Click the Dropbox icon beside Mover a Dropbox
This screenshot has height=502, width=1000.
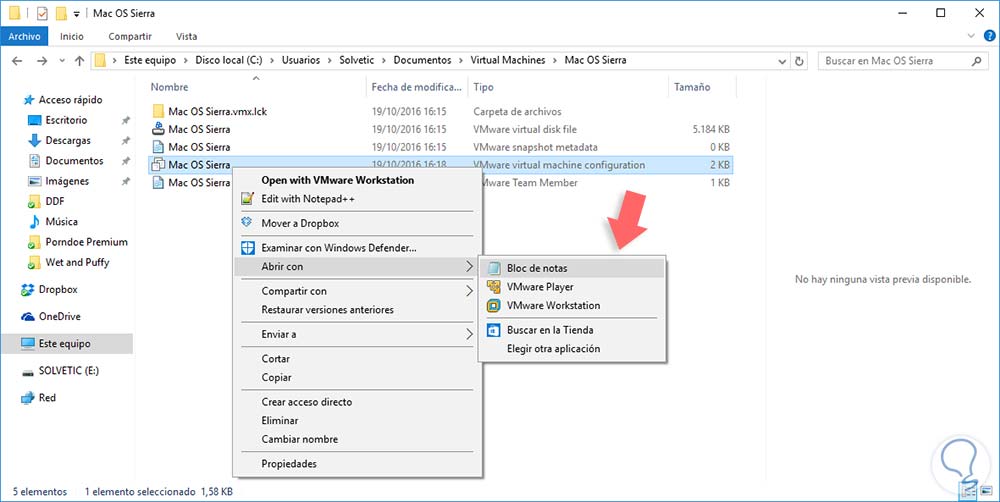248,223
